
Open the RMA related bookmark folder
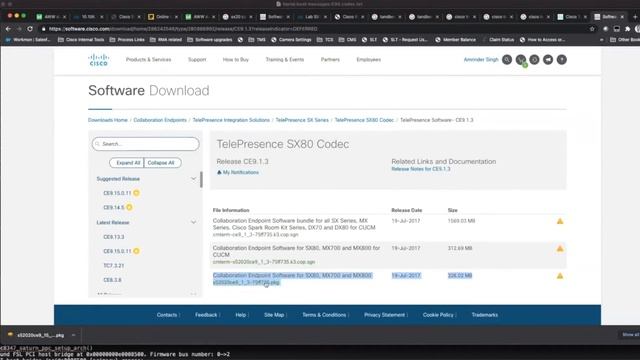pyautogui.click(x=166, y=40)
